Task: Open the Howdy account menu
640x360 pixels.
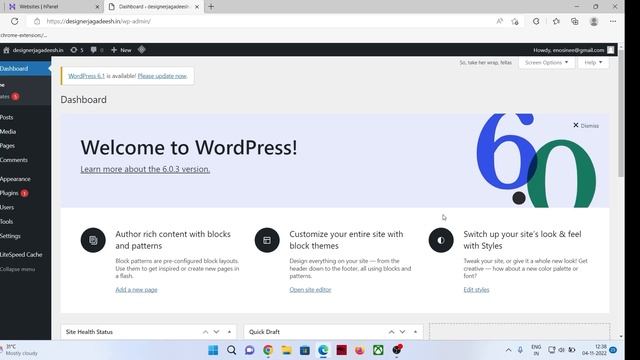Action: 573,50
